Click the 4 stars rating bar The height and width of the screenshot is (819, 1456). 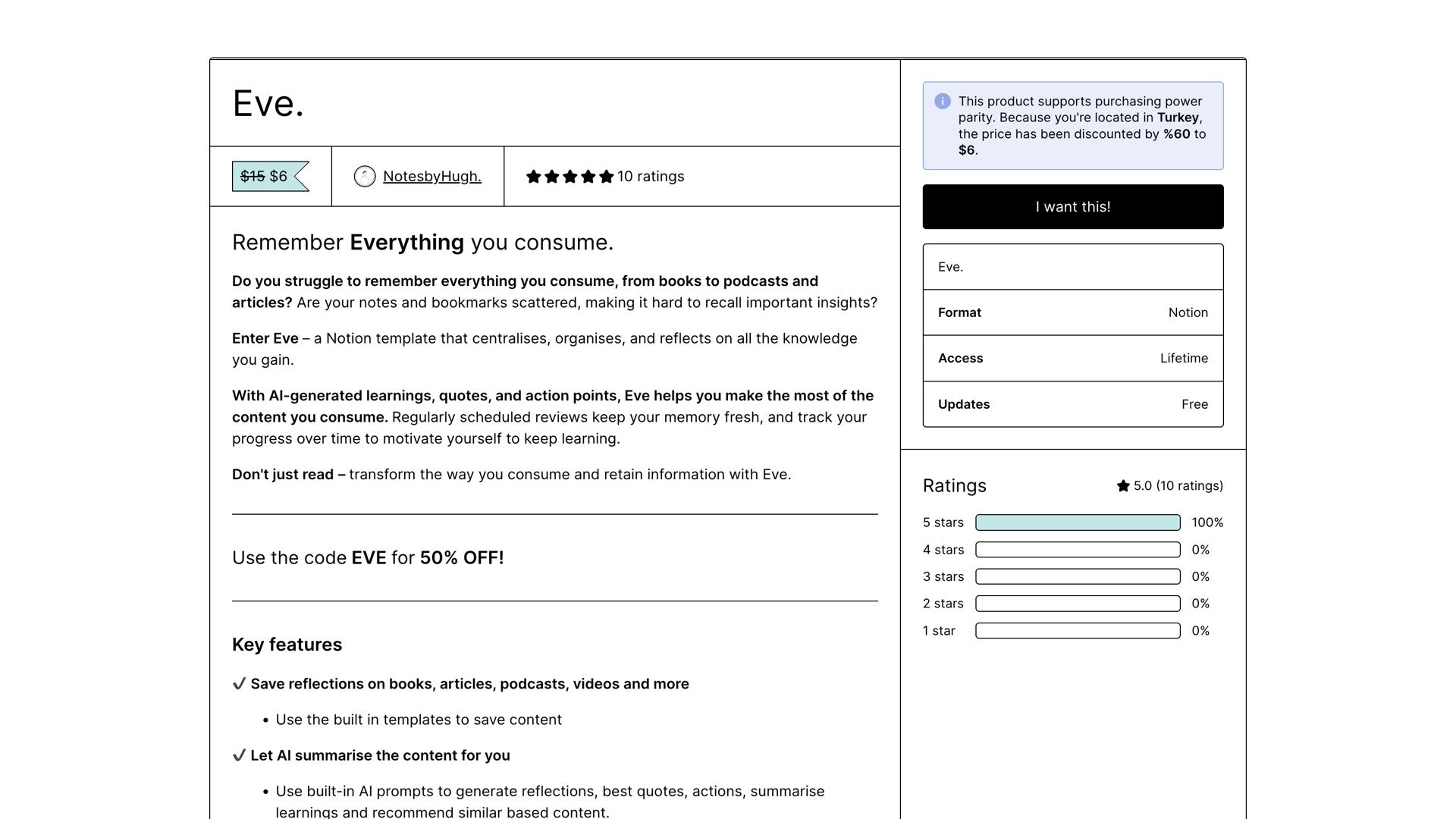coord(1077,550)
